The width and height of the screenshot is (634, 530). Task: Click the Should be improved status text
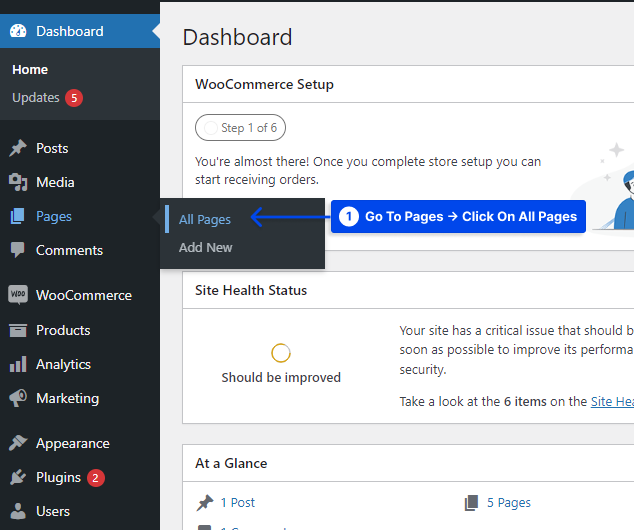(x=281, y=378)
